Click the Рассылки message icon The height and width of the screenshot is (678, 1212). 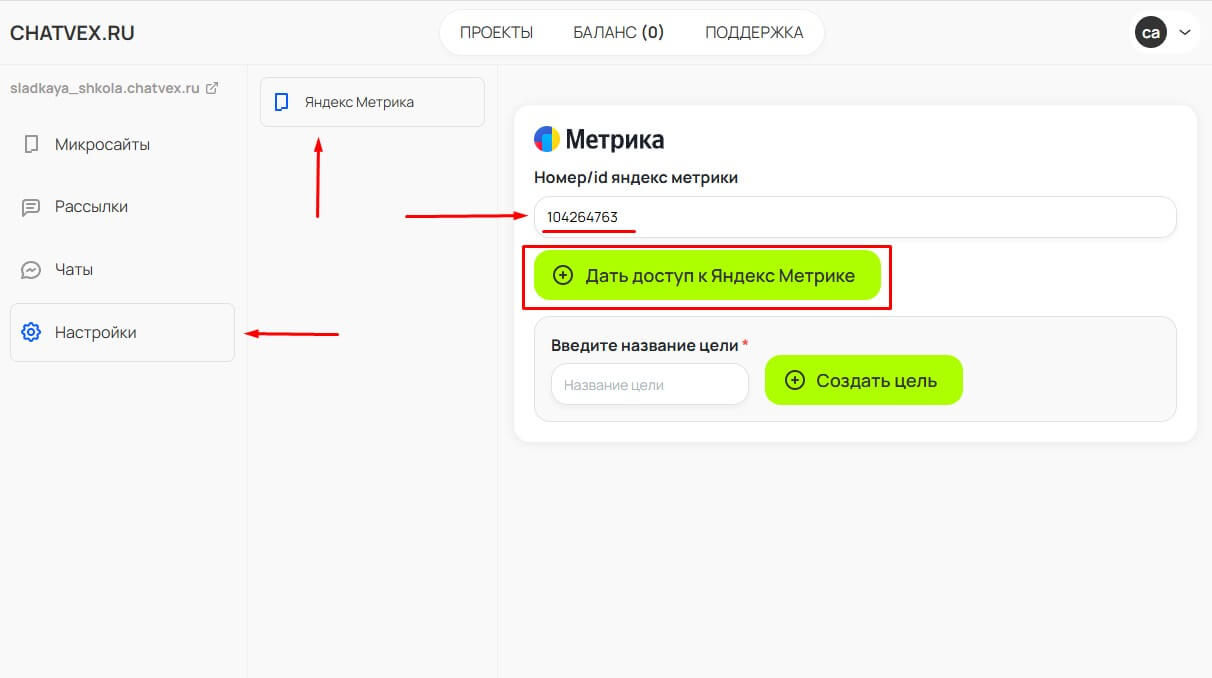31,207
